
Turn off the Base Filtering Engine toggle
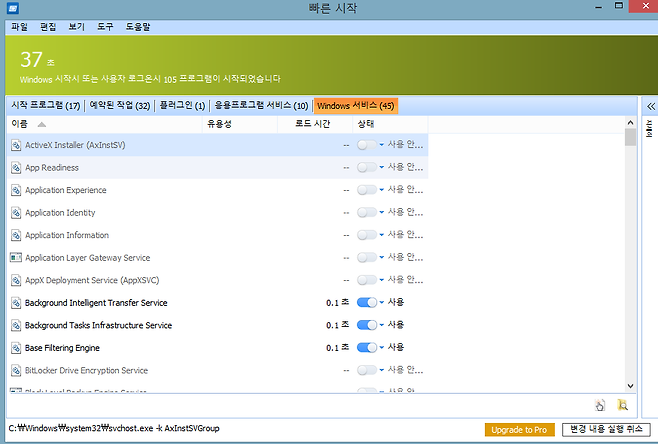pyautogui.click(x=366, y=348)
